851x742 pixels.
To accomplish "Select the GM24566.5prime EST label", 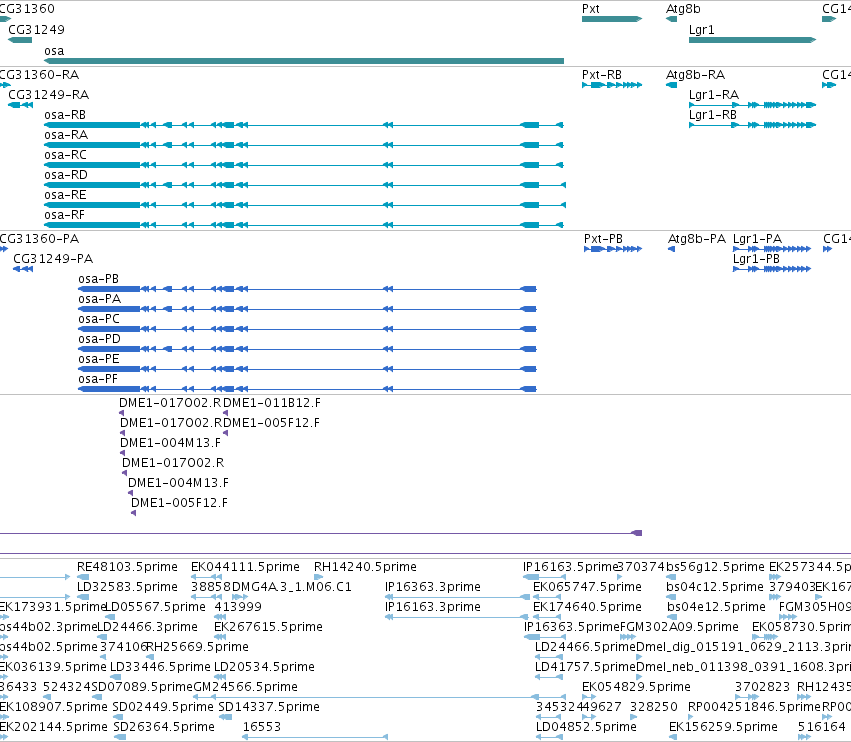I will tap(245, 687).
